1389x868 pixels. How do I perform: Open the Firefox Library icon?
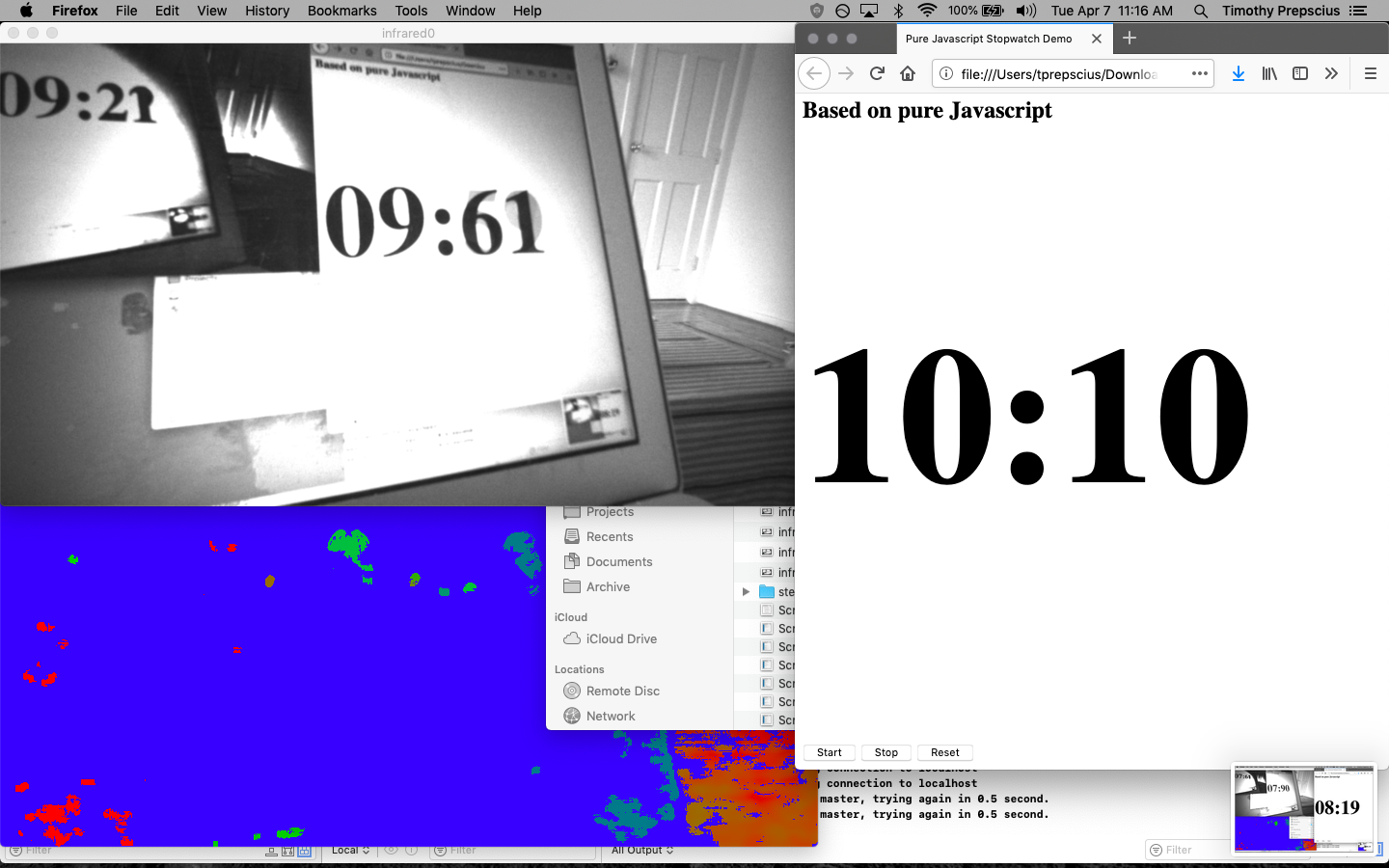coord(1268,73)
